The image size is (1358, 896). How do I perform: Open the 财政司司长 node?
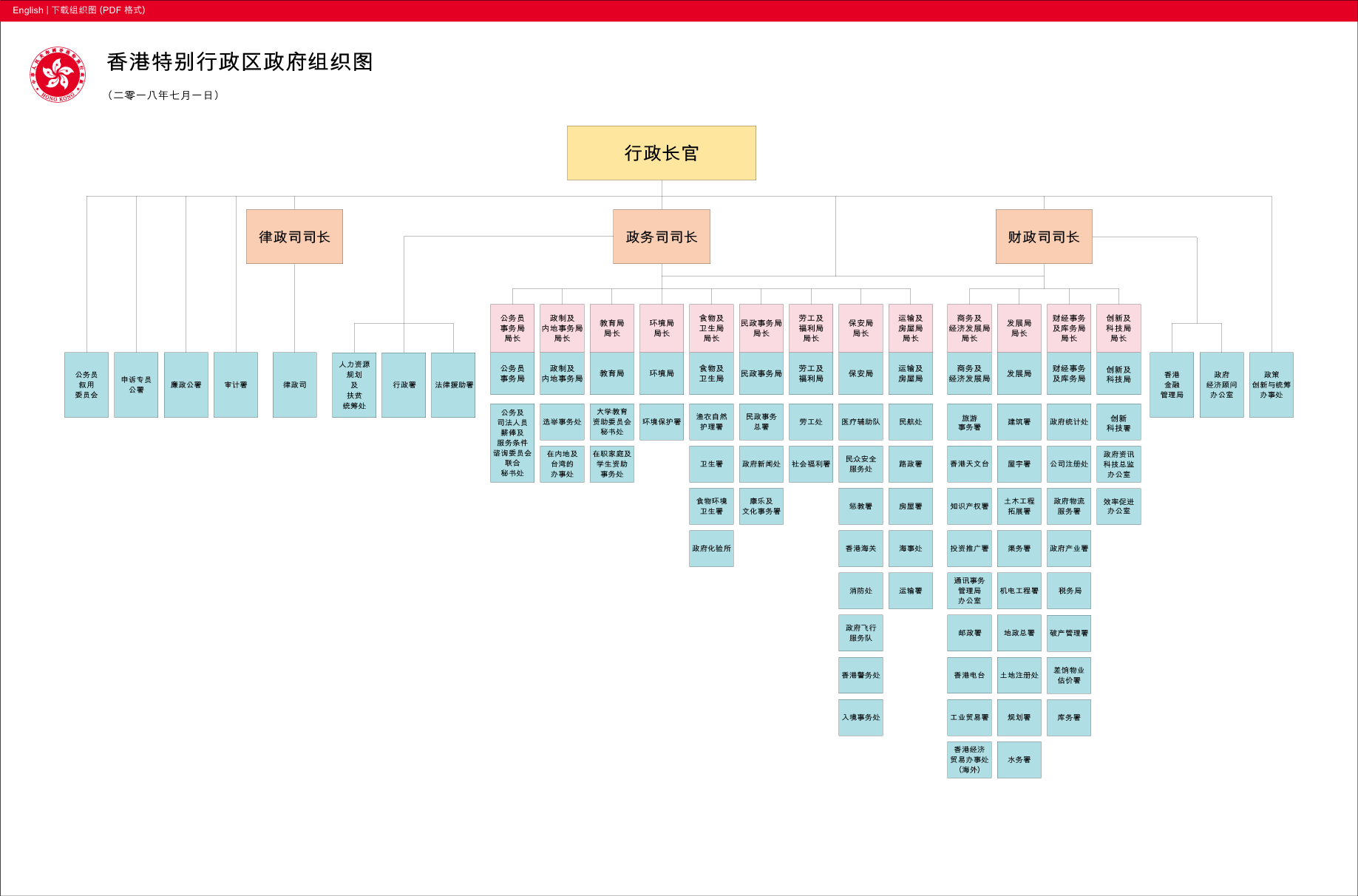coord(1043,236)
